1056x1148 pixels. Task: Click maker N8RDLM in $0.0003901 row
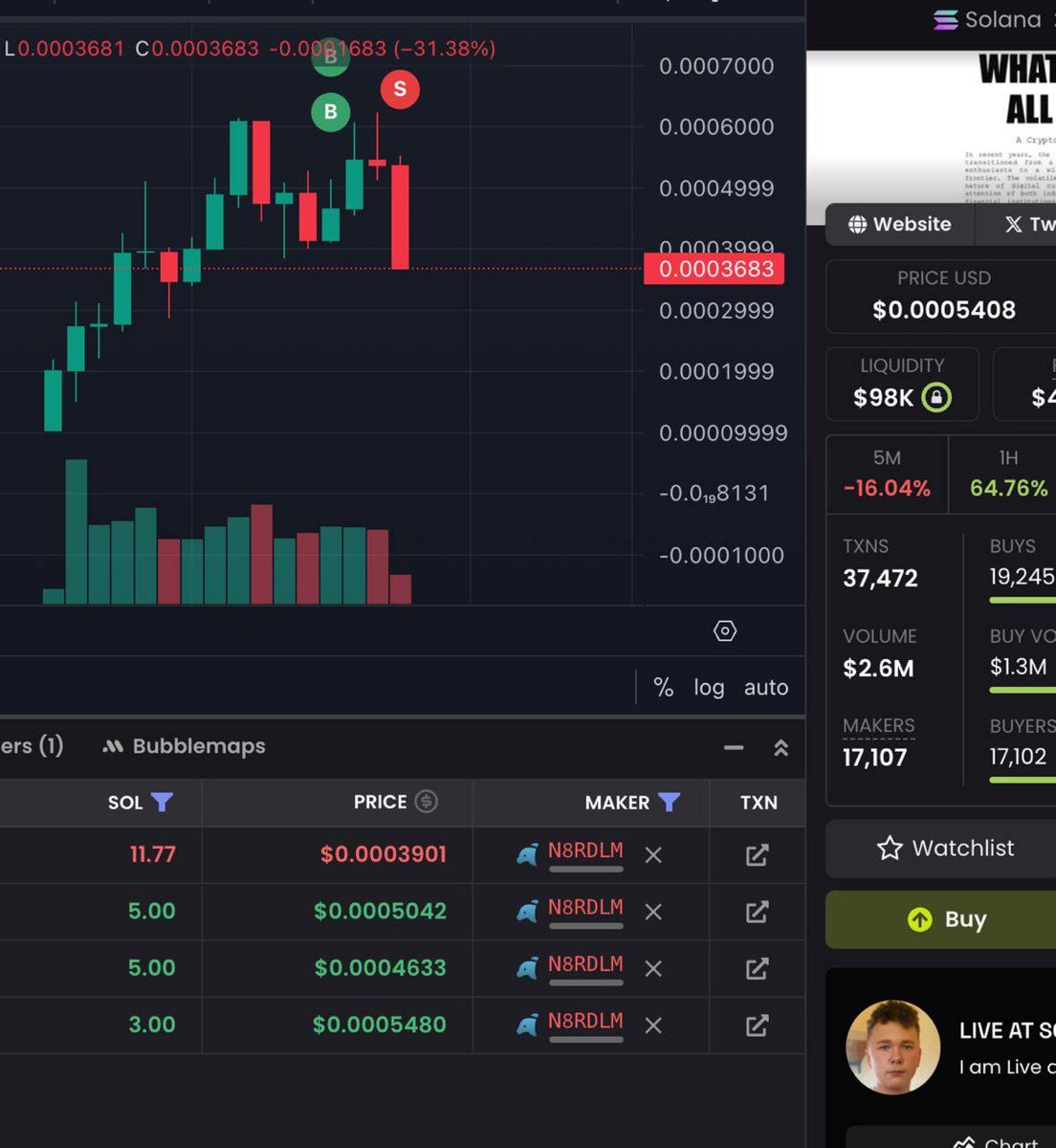pyautogui.click(x=585, y=851)
